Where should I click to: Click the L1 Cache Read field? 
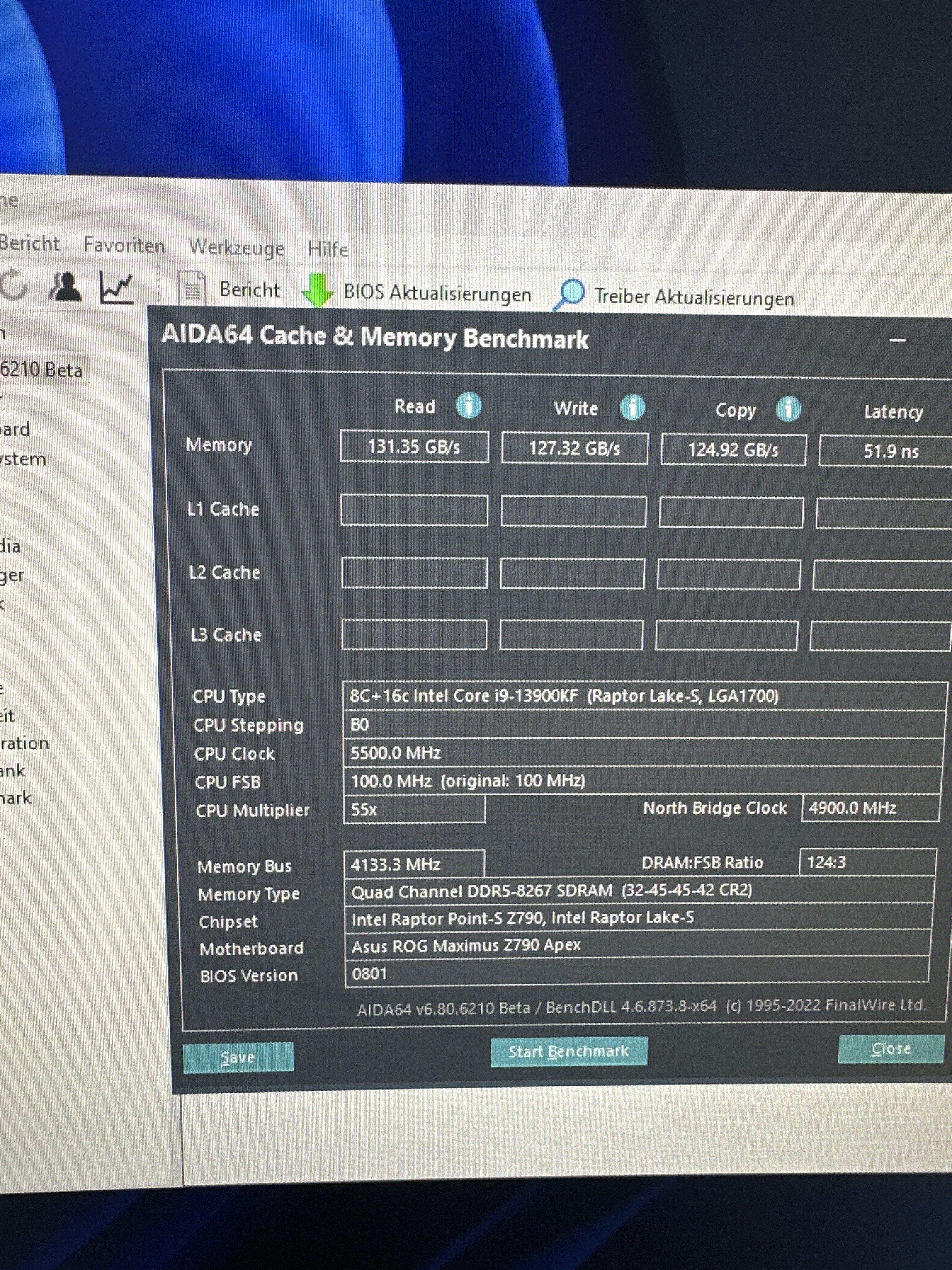pyautogui.click(x=414, y=510)
